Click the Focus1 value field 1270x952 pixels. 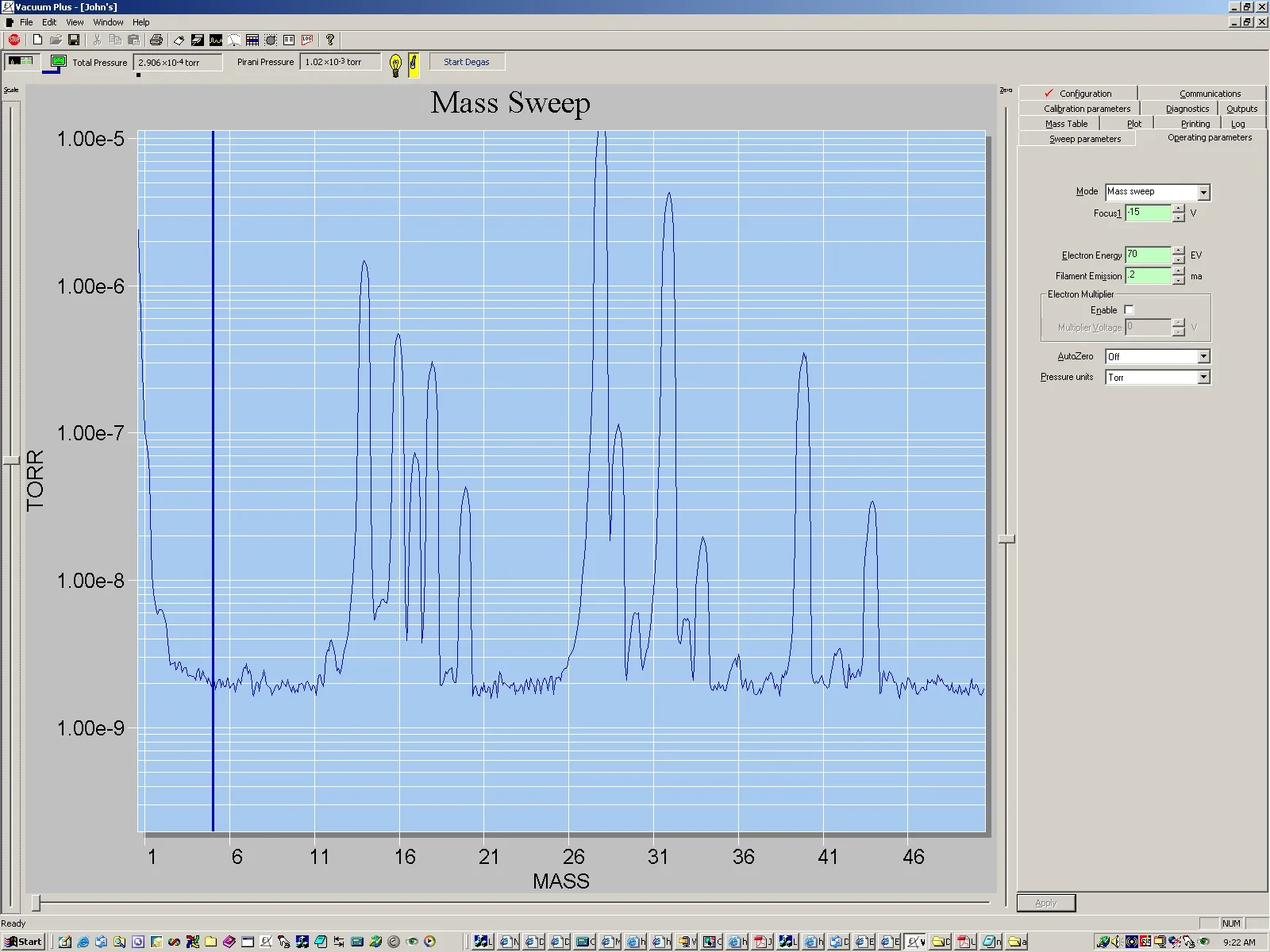pyautogui.click(x=1148, y=213)
